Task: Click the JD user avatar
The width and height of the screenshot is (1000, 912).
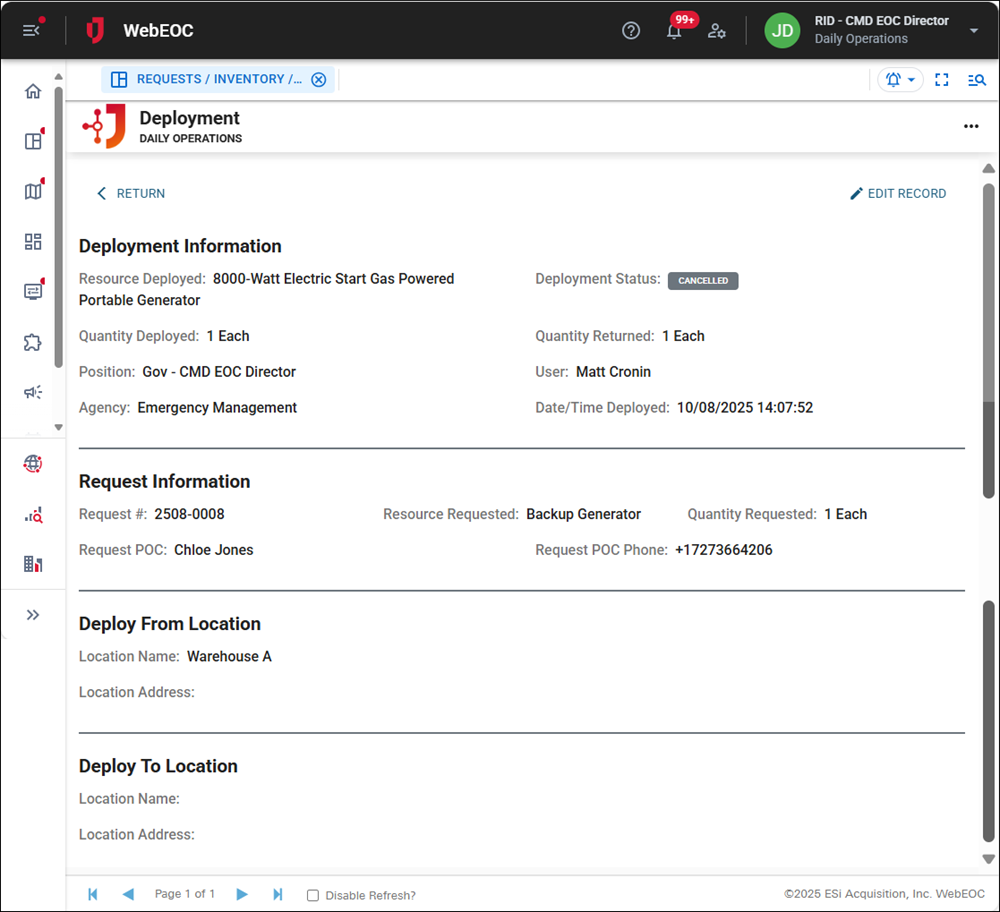Action: pyautogui.click(x=782, y=31)
